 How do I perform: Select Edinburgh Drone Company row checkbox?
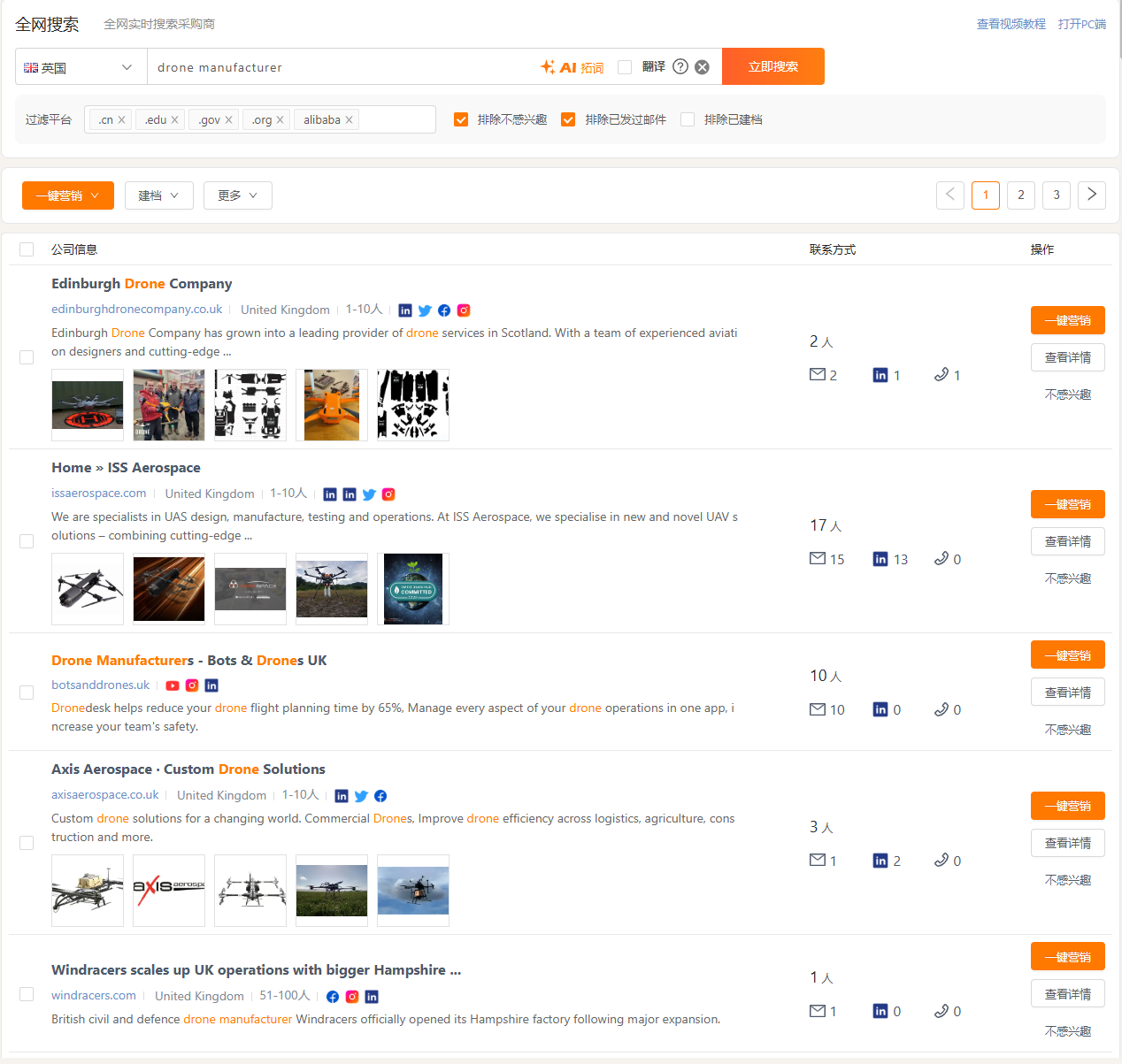[x=27, y=357]
